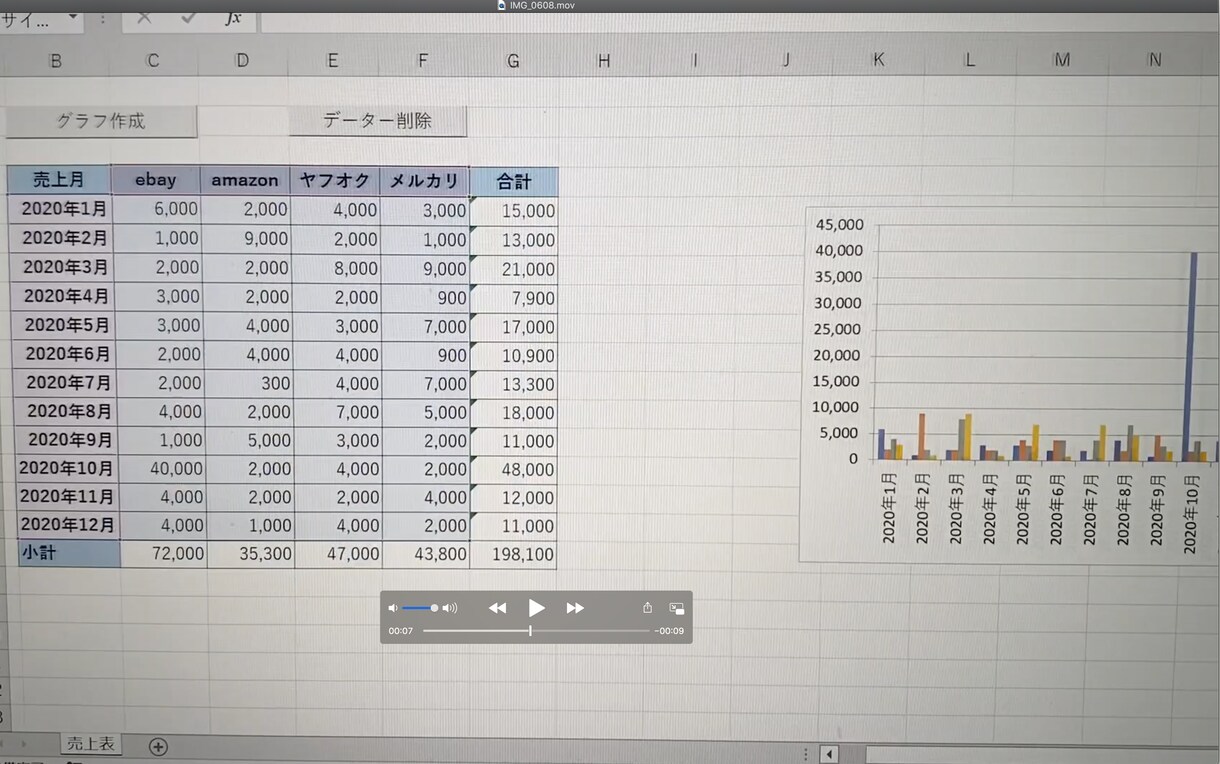Click the formula bar cancel X icon

point(145,18)
